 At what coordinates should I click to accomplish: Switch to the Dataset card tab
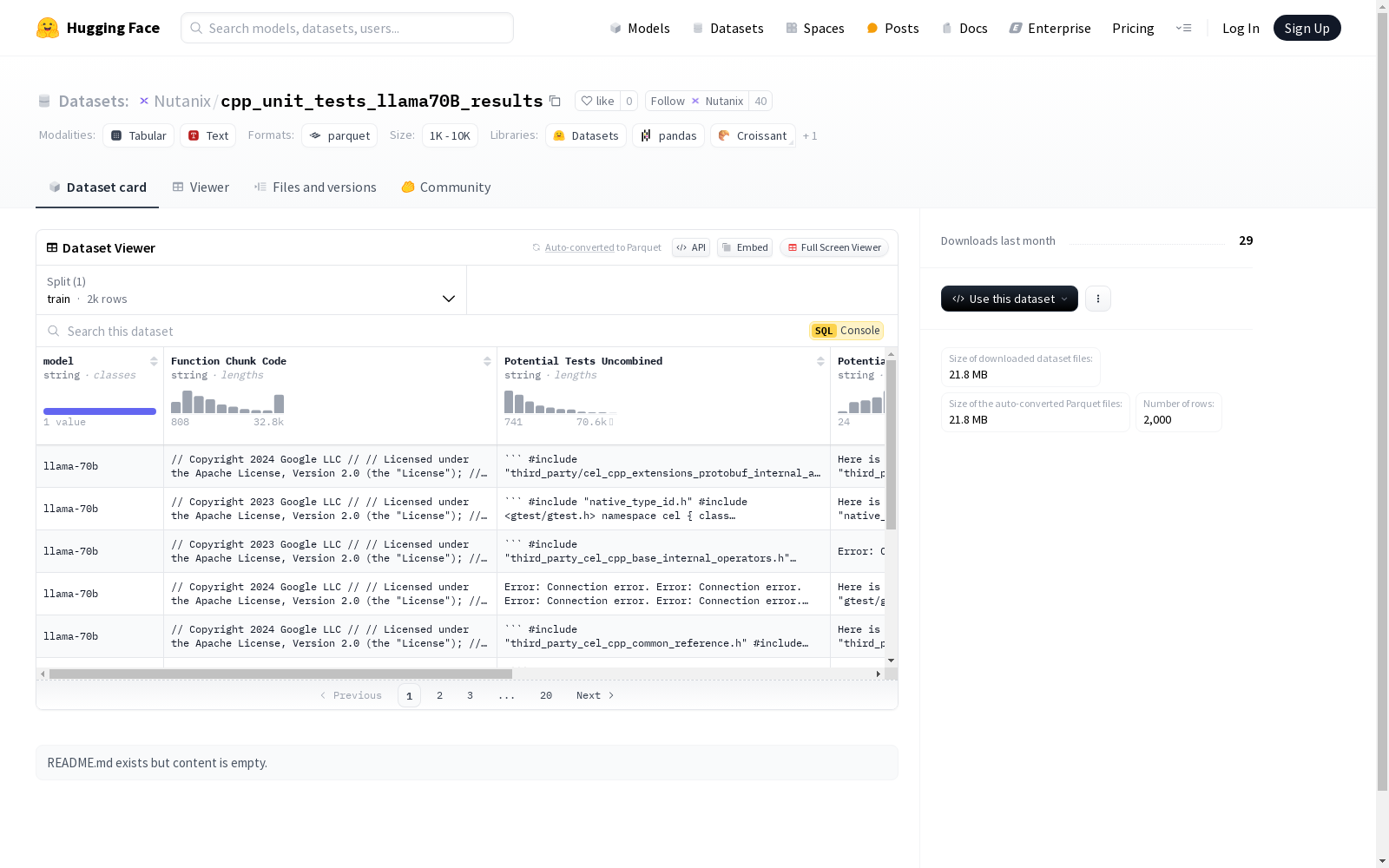[97, 187]
